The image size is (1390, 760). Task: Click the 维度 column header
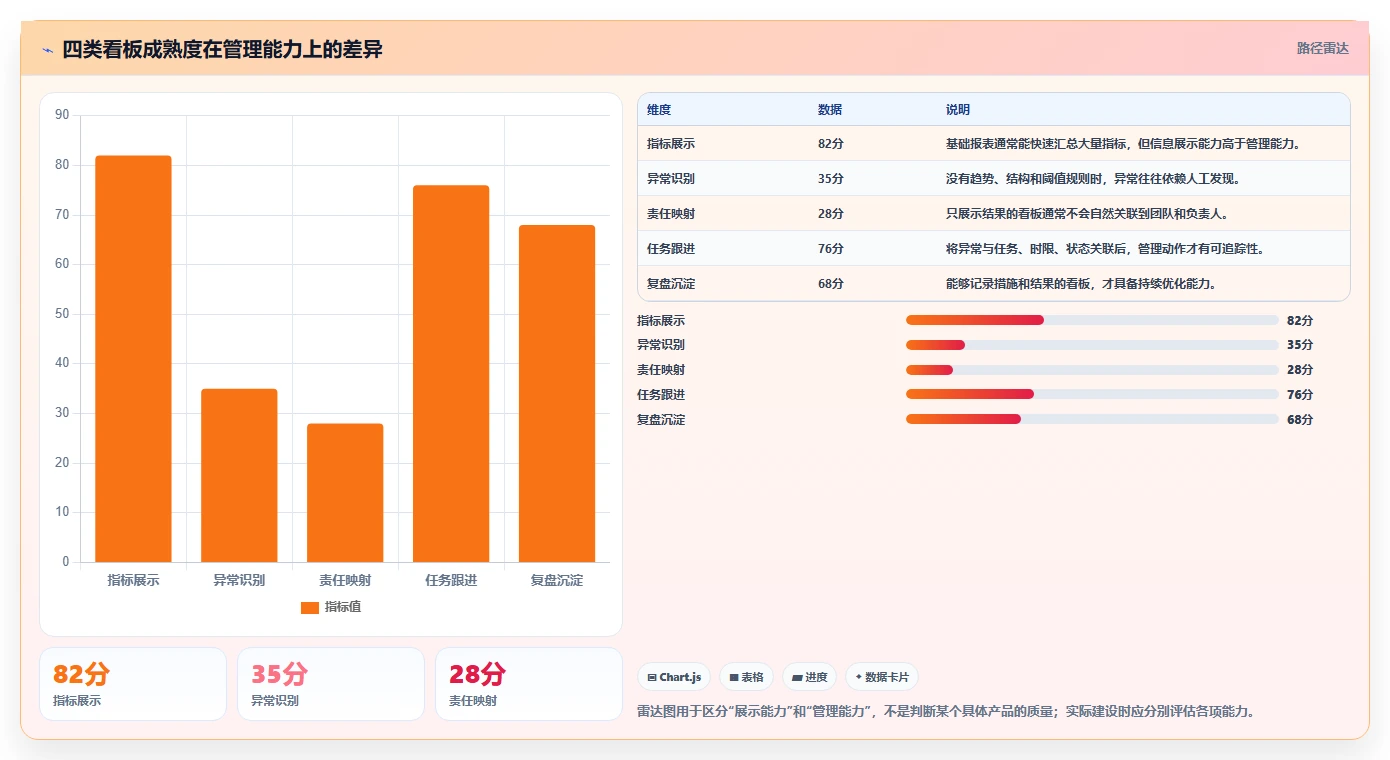(659, 110)
